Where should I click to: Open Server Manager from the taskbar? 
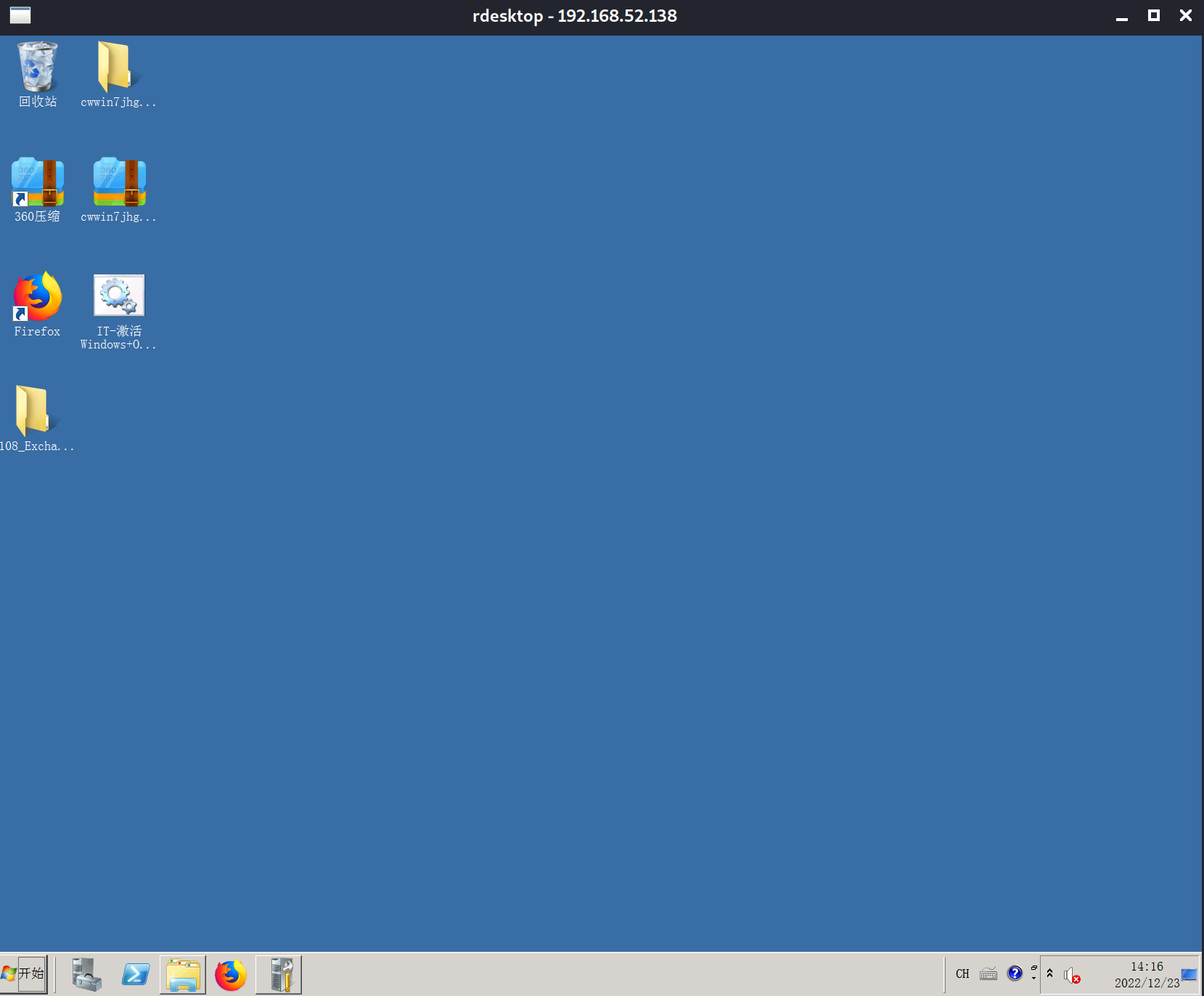[87, 974]
